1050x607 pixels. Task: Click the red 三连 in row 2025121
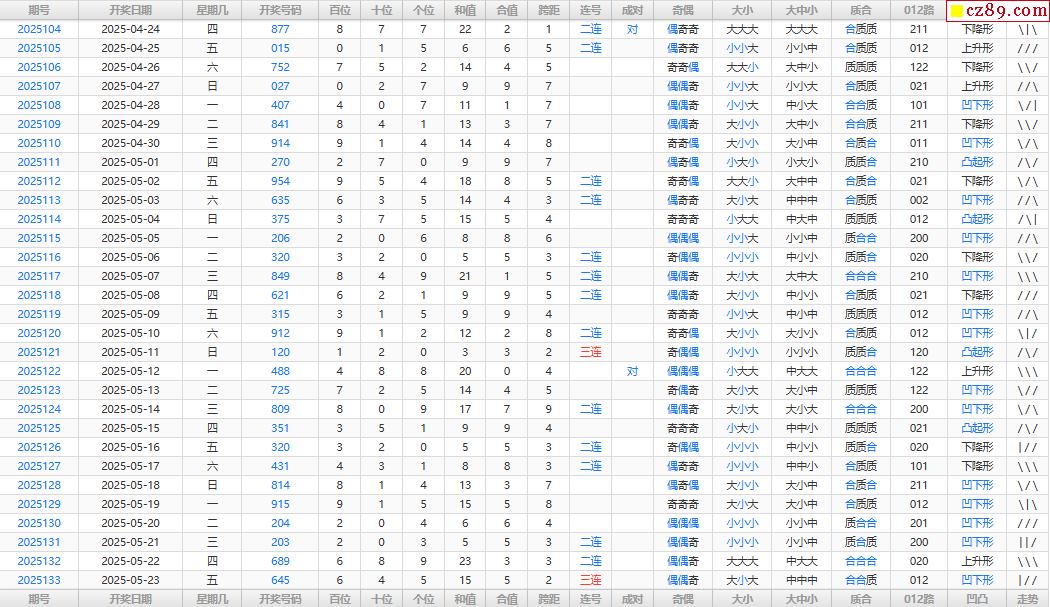[591, 352]
